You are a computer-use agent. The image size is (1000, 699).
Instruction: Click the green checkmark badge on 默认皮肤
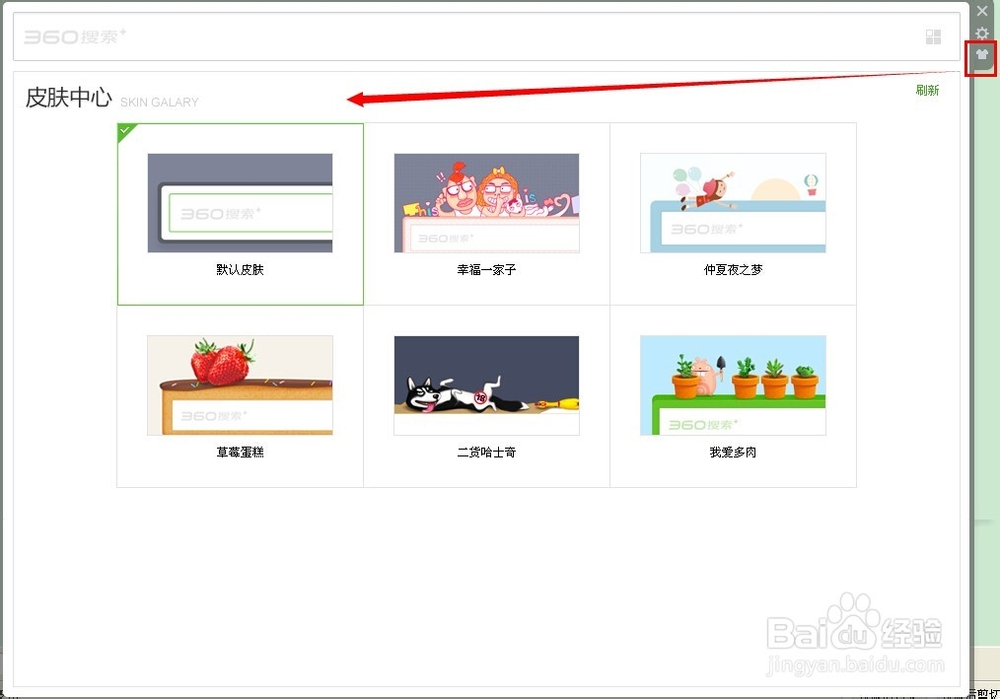[122, 128]
